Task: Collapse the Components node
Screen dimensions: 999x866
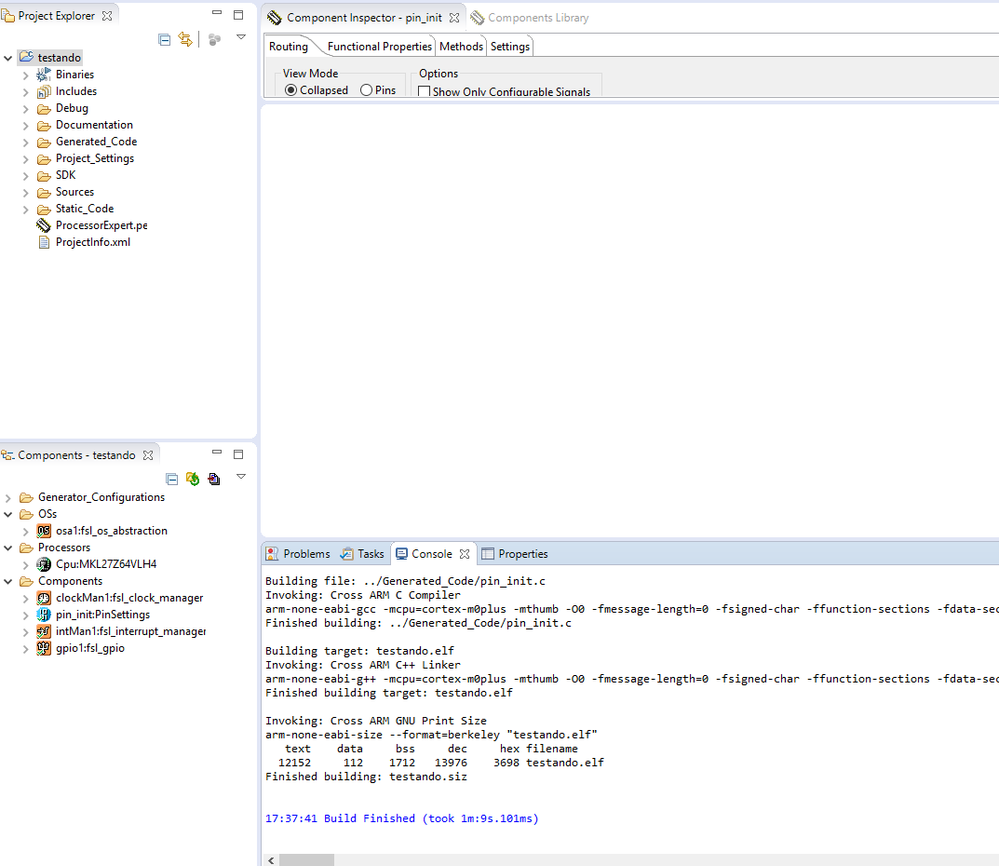Action: tap(8, 581)
